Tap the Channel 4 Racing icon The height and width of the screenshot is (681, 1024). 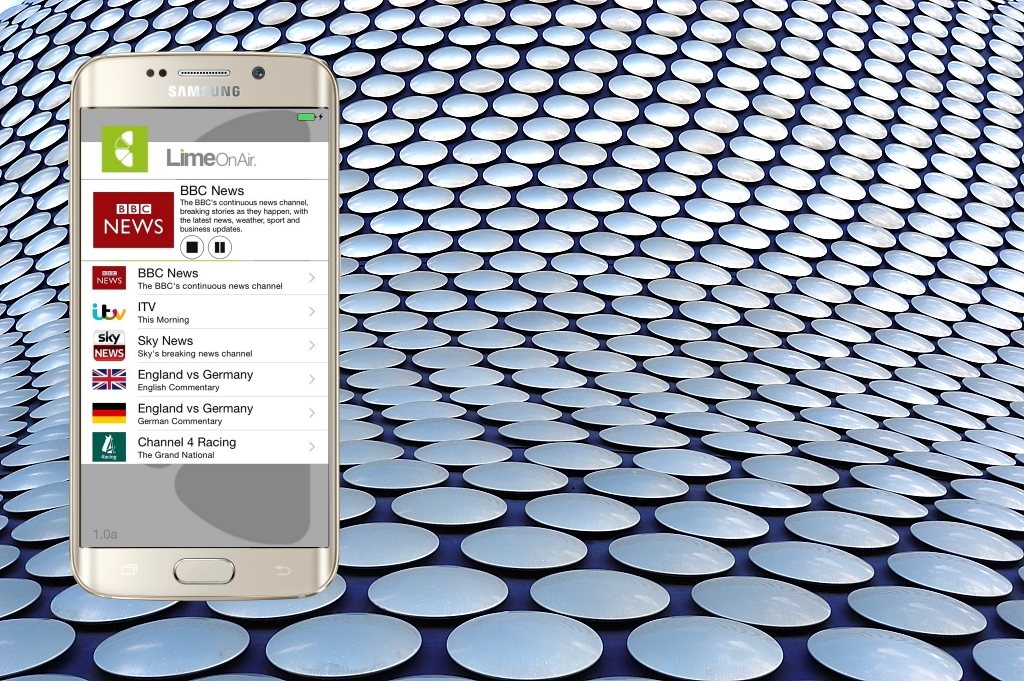click(x=109, y=447)
